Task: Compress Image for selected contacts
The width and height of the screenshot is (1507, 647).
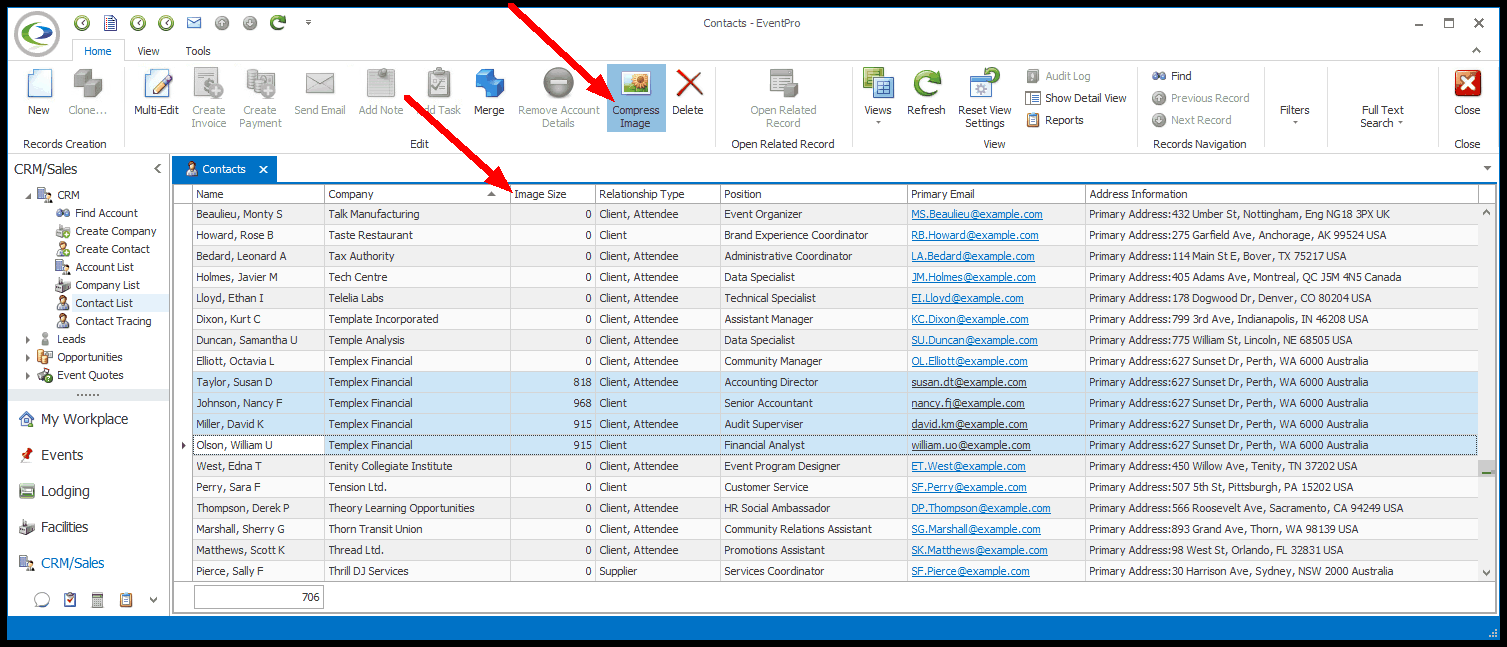Action: point(636,98)
